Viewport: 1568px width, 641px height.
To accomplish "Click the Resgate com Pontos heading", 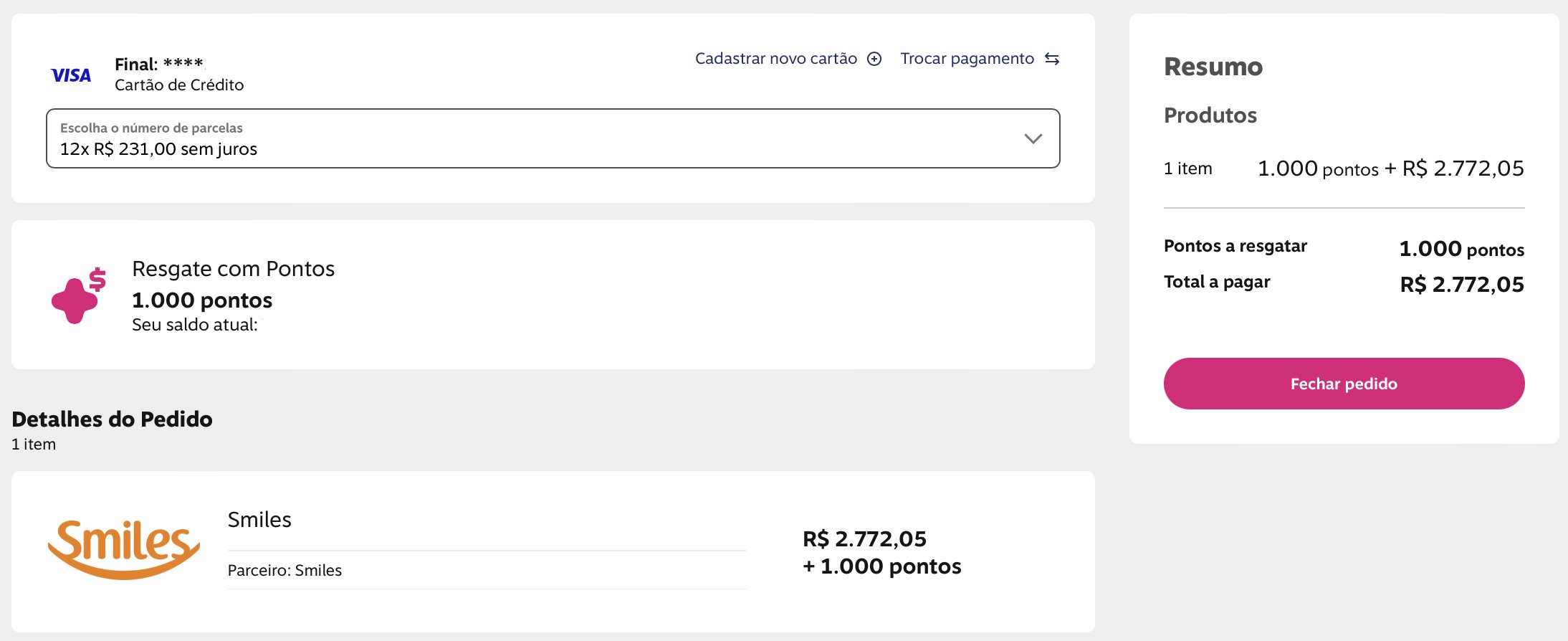I will [233, 269].
